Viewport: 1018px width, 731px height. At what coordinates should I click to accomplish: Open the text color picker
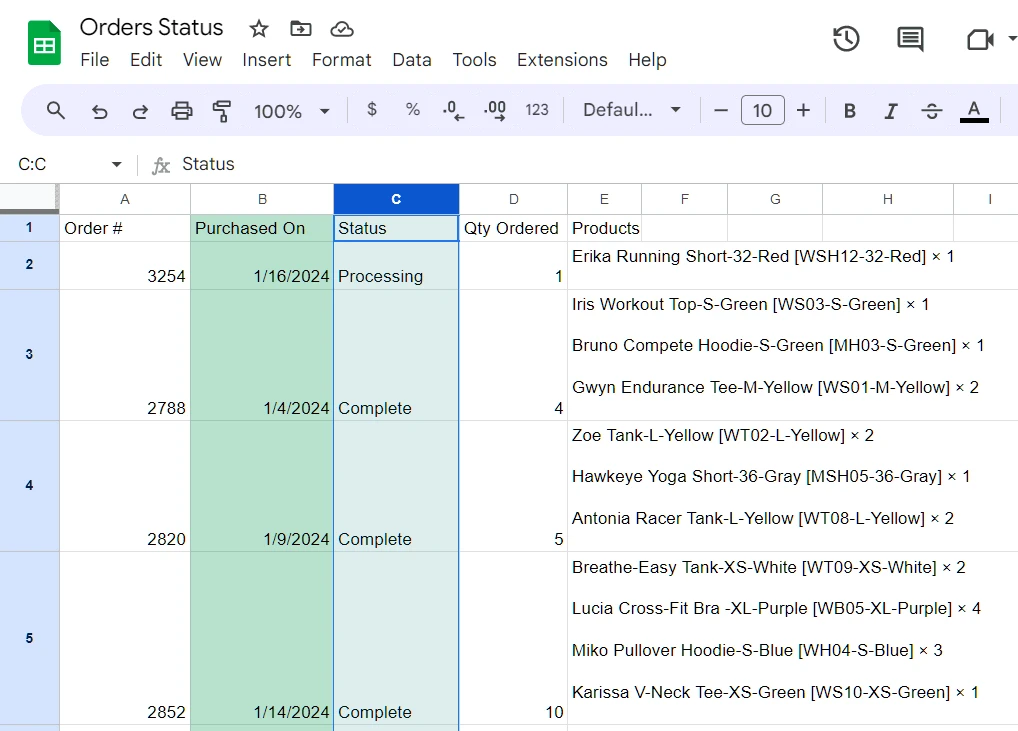point(974,110)
